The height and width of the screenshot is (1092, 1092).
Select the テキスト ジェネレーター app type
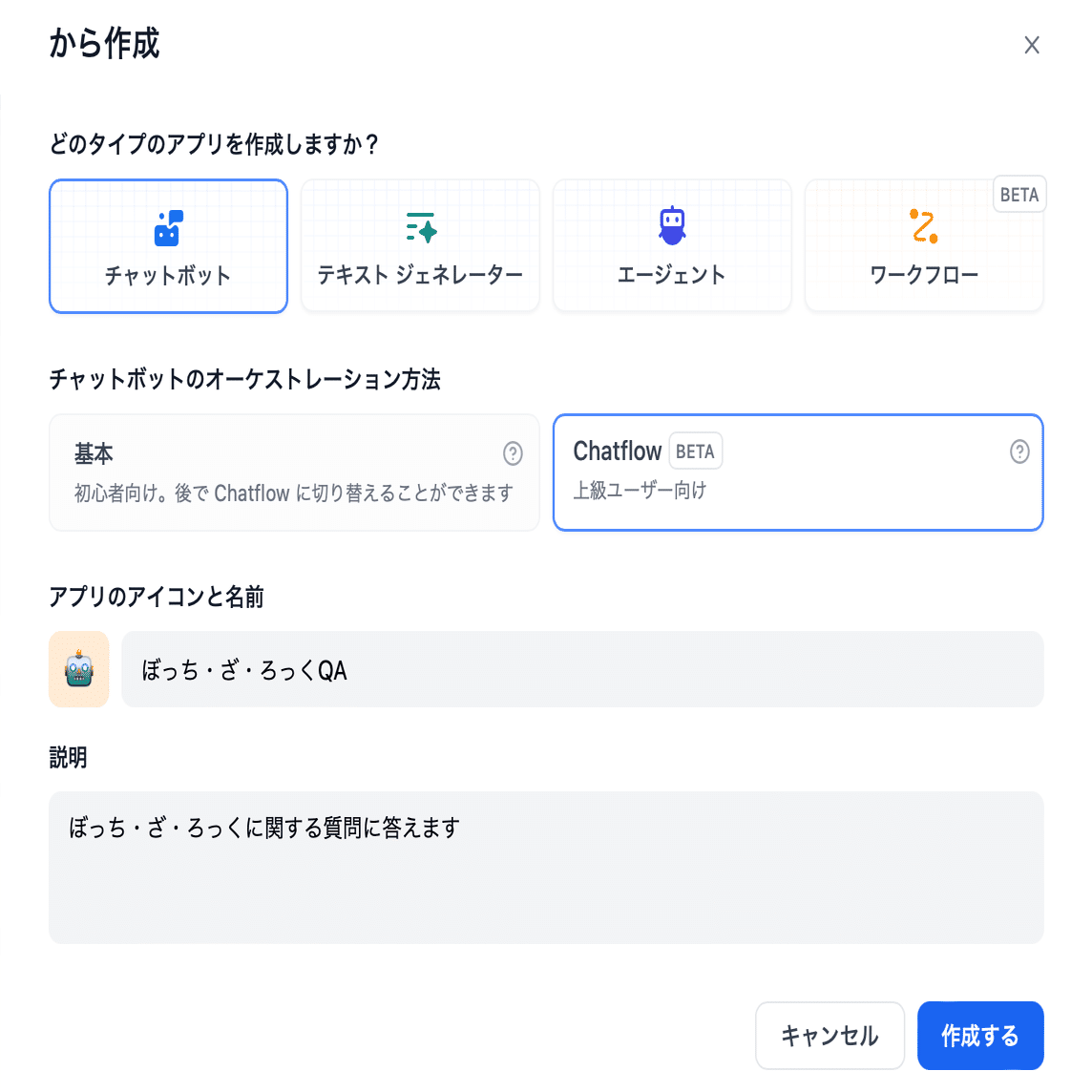(421, 245)
